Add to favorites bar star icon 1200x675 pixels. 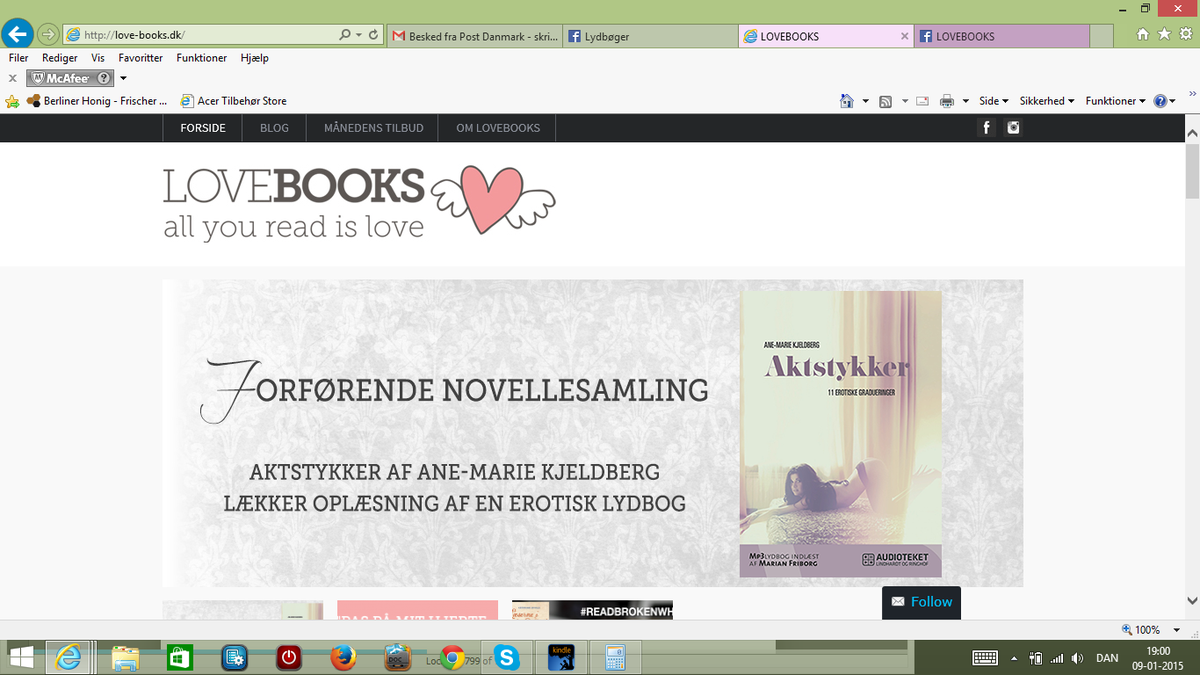point(12,101)
